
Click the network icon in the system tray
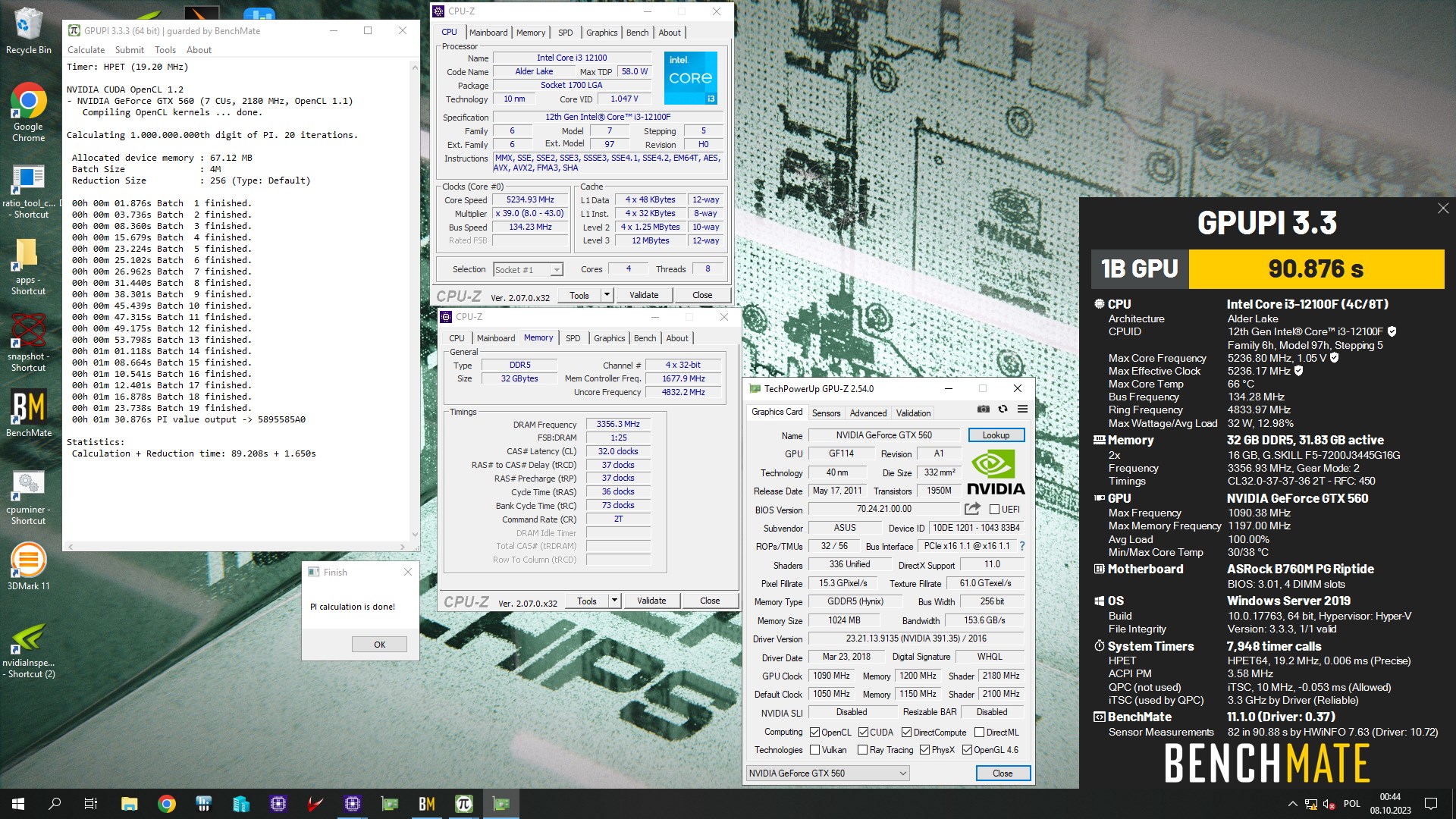tap(1311, 804)
